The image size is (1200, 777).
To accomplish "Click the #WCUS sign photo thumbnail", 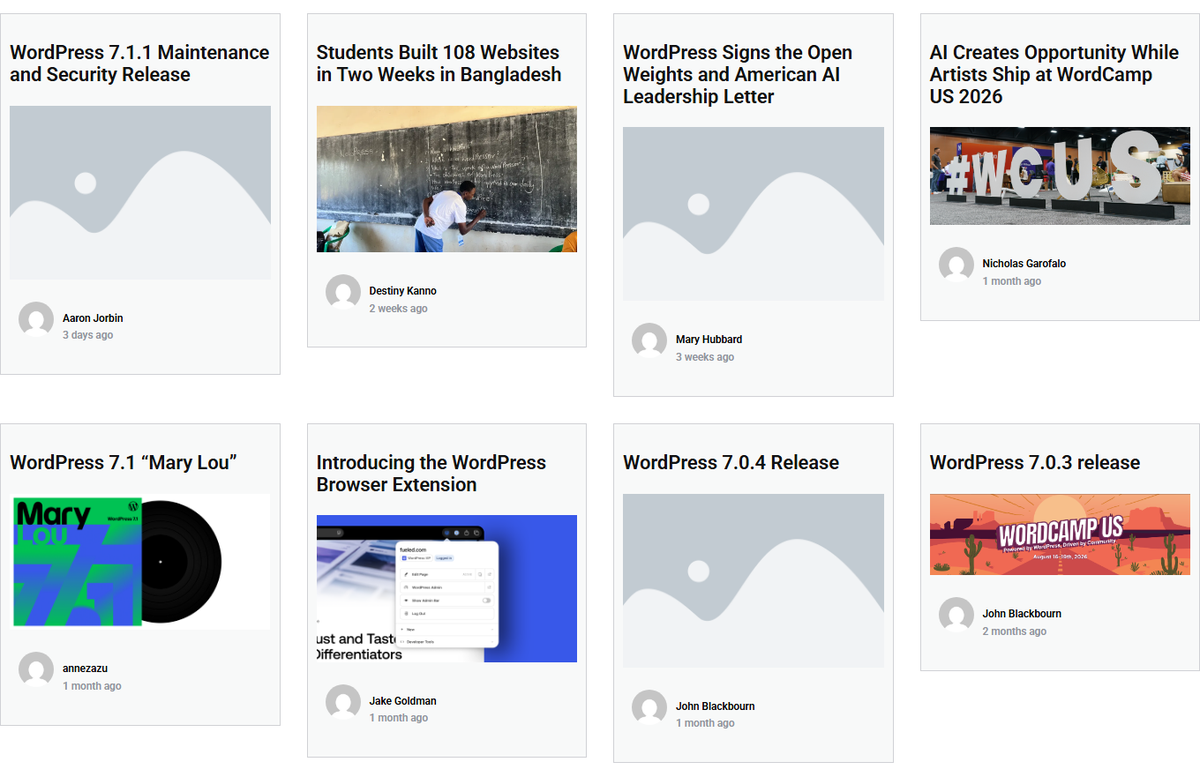I will coord(1060,176).
